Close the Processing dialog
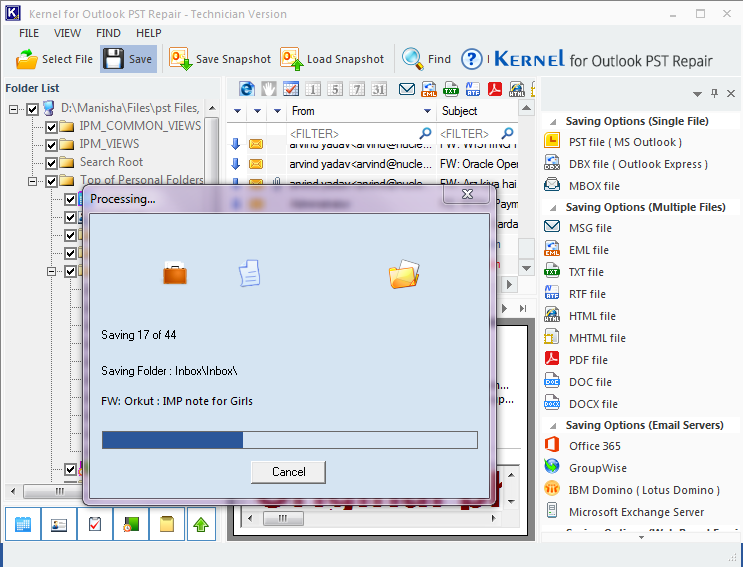The height and width of the screenshot is (567, 743). [467, 194]
